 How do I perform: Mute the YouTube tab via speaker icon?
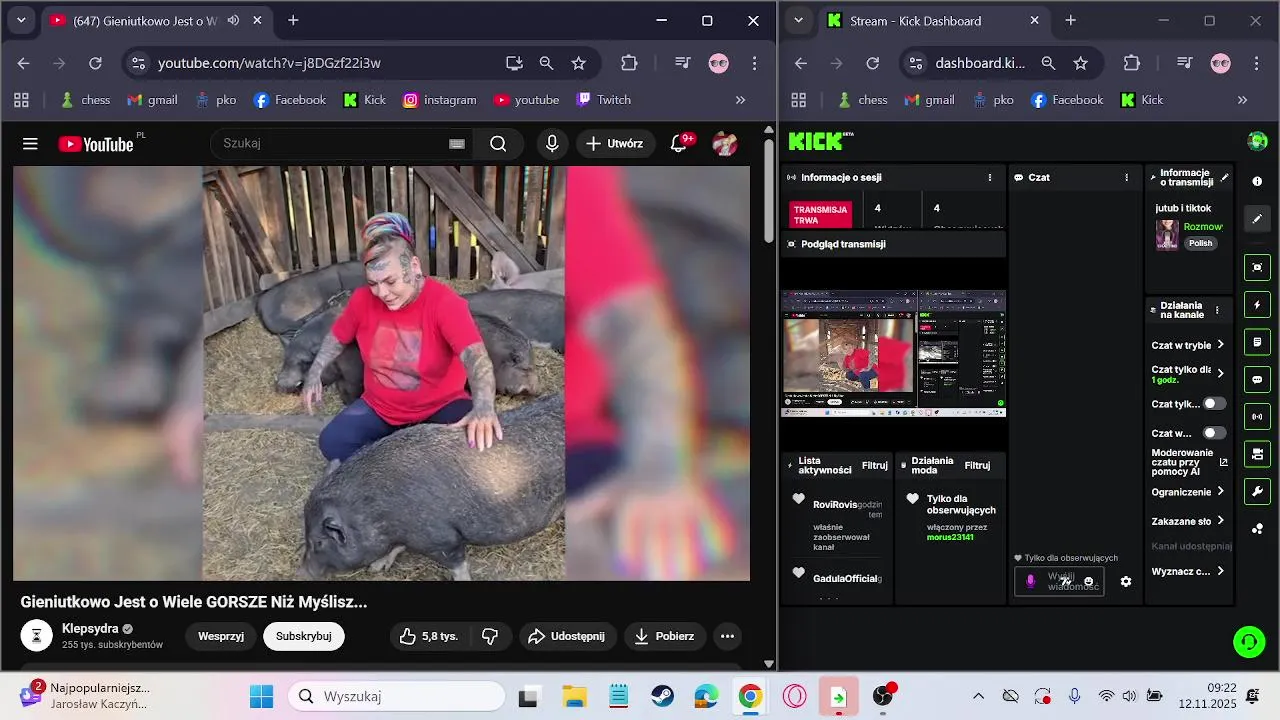(x=233, y=20)
